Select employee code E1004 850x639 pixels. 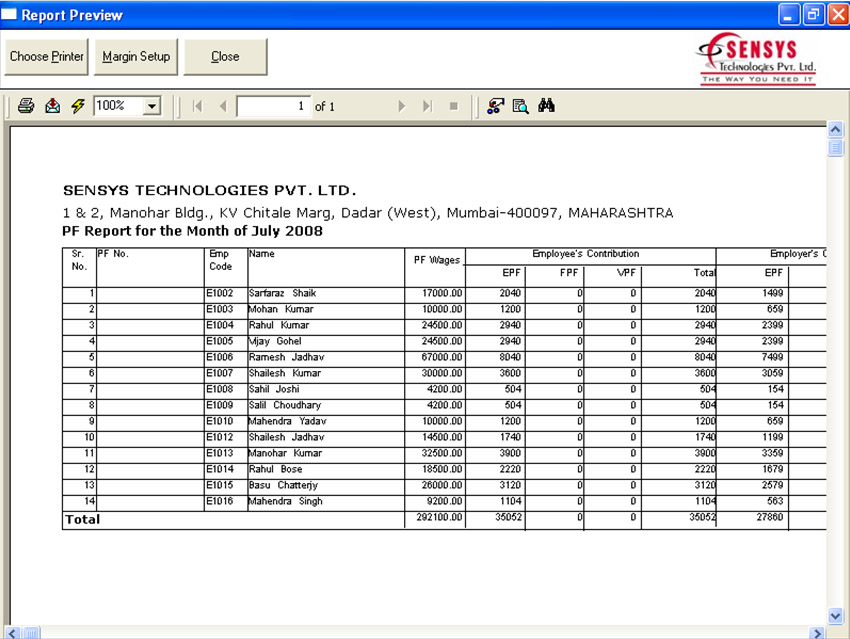pyautogui.click(x=220, y=325)
